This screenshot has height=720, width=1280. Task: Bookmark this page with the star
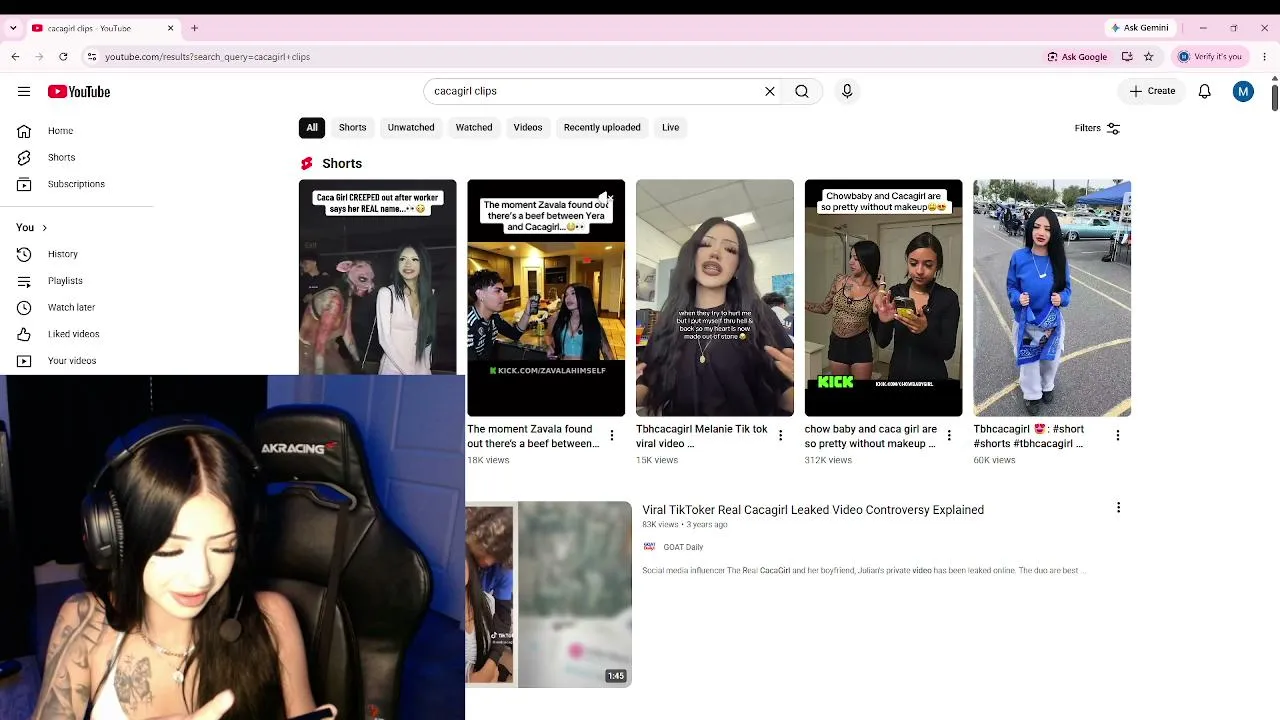1149,57
